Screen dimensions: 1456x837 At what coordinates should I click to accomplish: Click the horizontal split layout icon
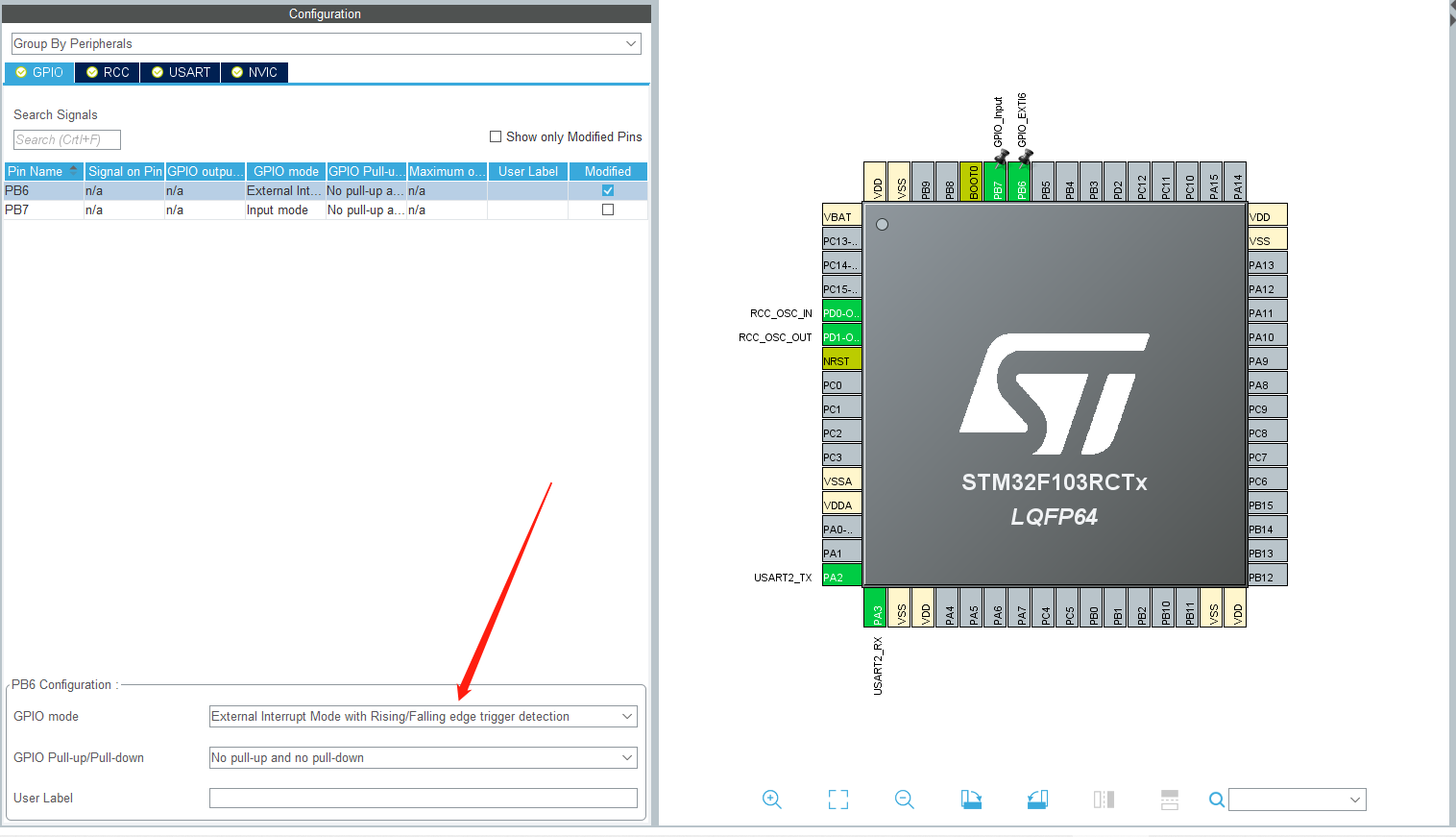(x=1170, y=800)
